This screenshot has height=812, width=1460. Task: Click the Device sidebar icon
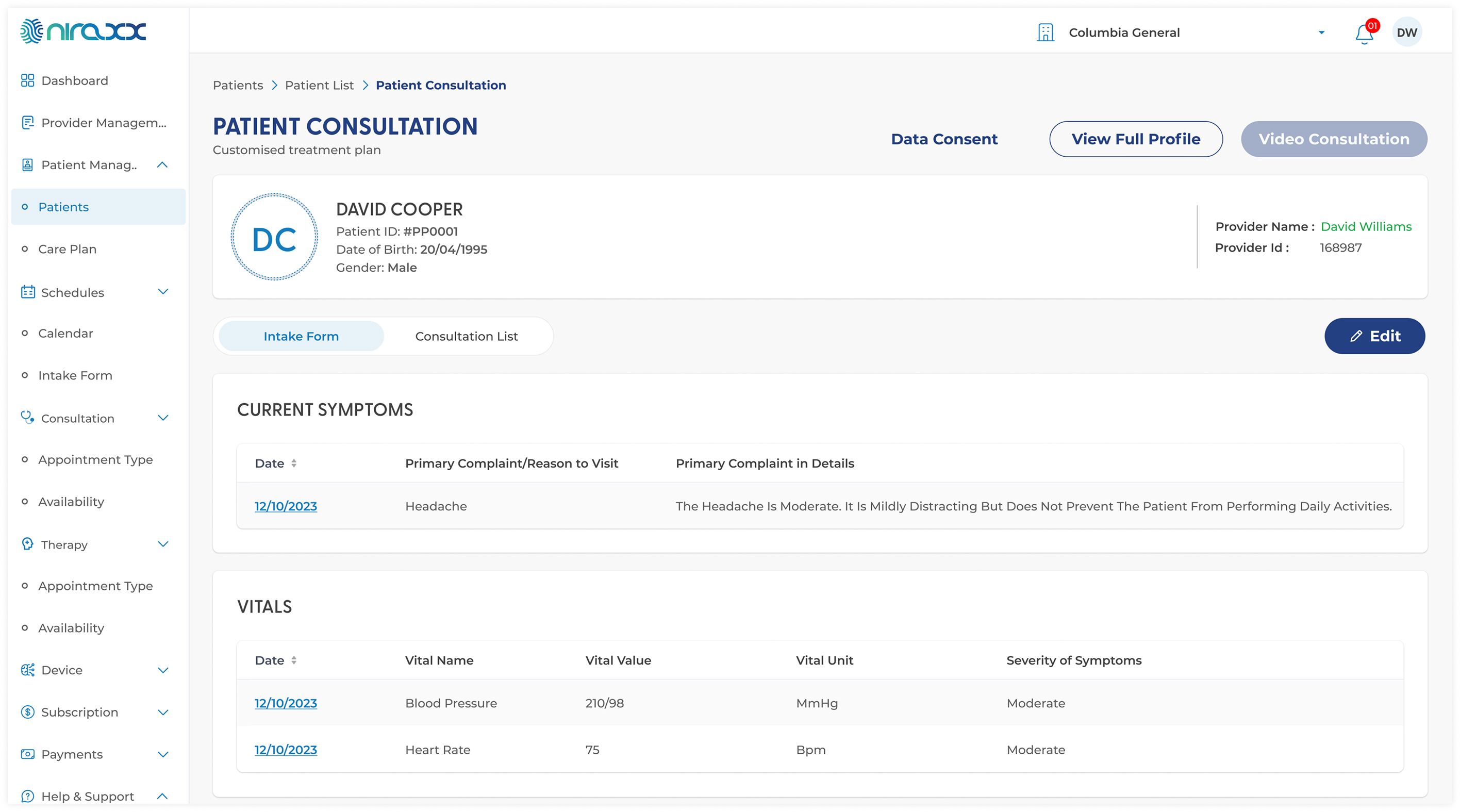coord(27,670)
